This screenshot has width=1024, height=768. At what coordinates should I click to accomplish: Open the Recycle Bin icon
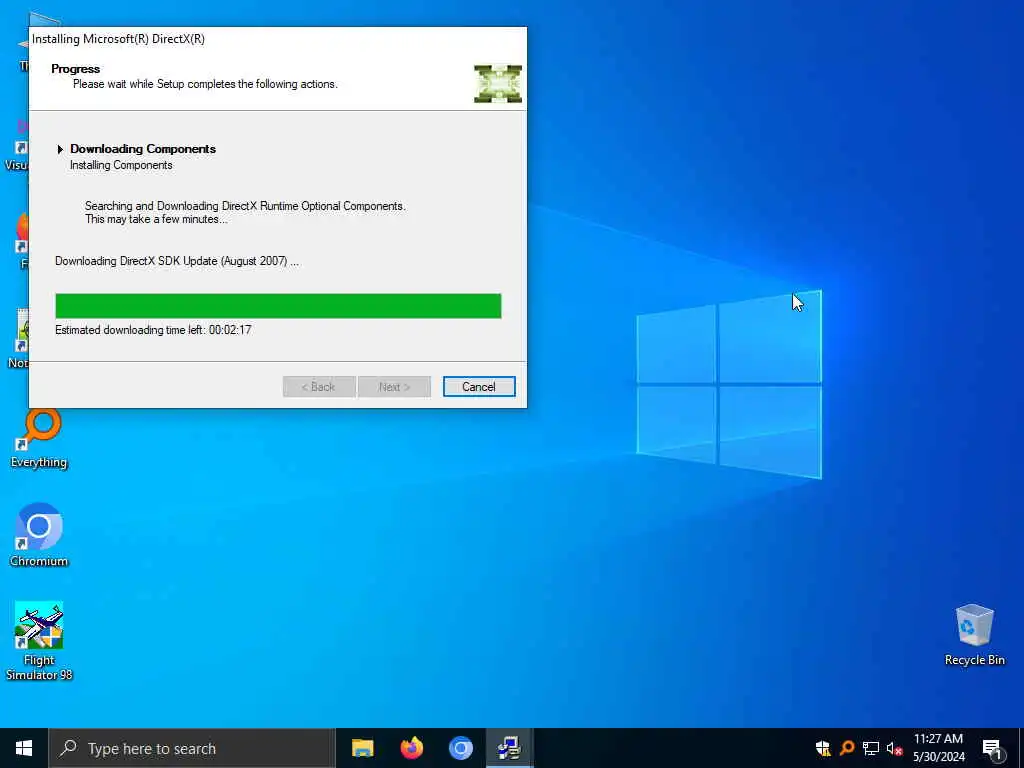click(974, 635)
